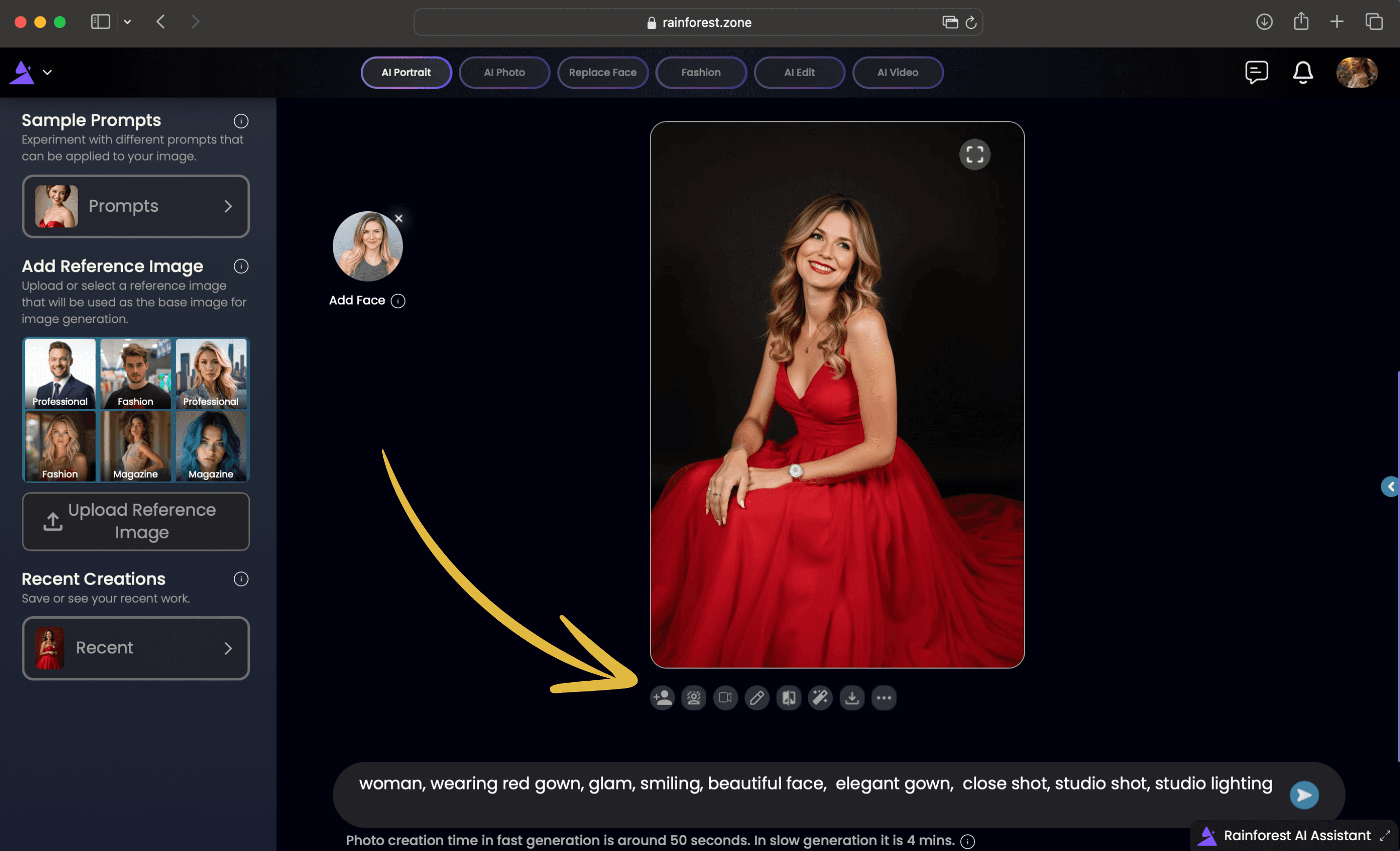The width and height of the screenshot is (1400, 851).
Task: Expand the Prompts panel
Action: coord(136,206)
